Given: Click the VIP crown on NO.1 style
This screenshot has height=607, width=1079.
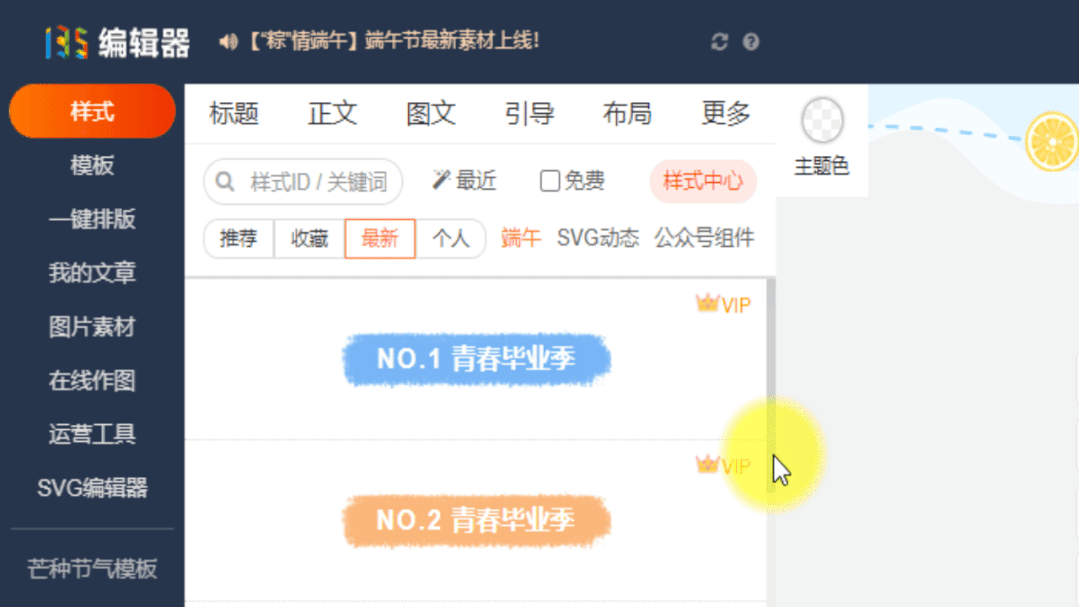Looking at the screenshot, I should tap(707, 303).
